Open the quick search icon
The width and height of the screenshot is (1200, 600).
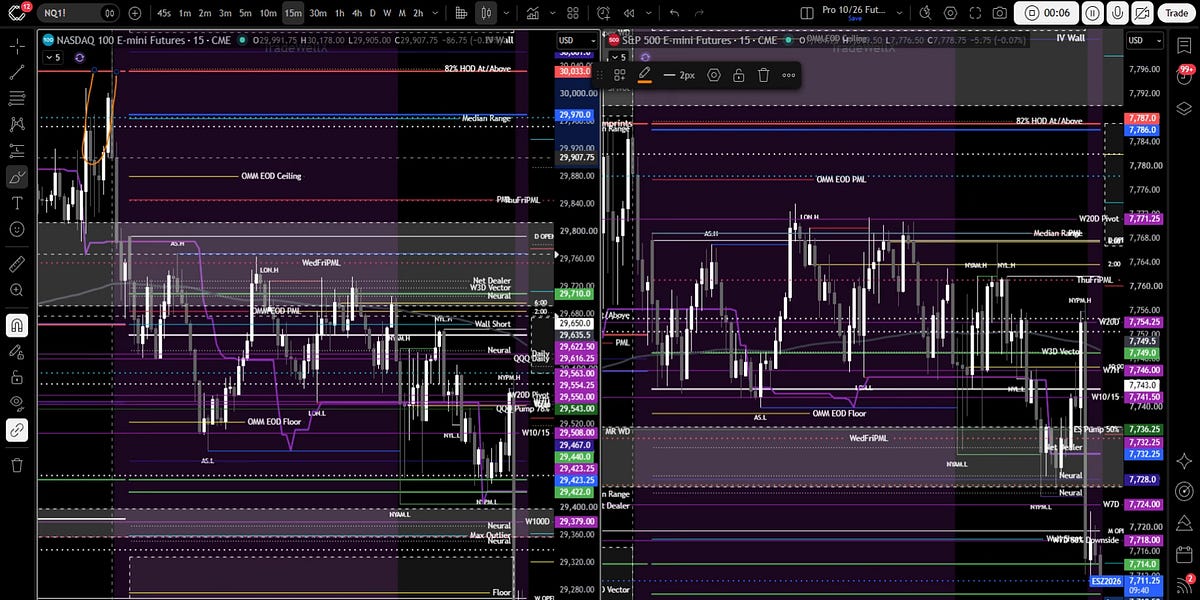[926, 13]
